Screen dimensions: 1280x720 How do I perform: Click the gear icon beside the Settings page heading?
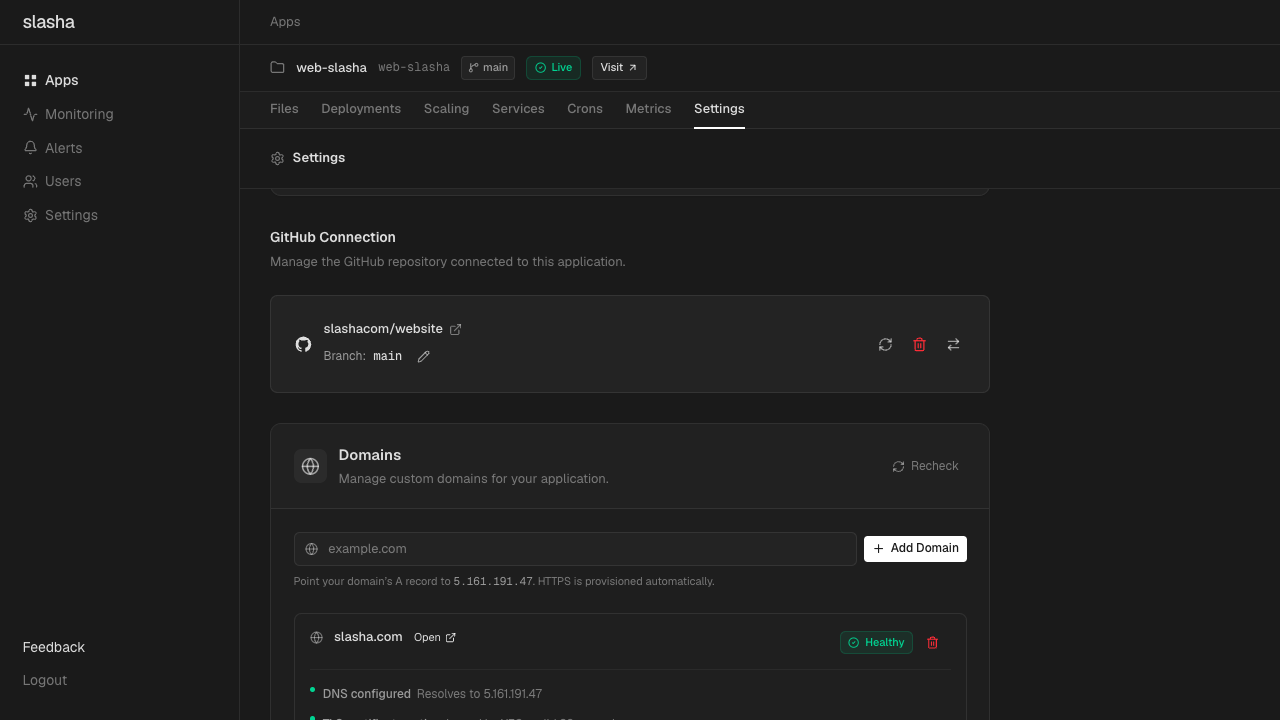point(277,158)
